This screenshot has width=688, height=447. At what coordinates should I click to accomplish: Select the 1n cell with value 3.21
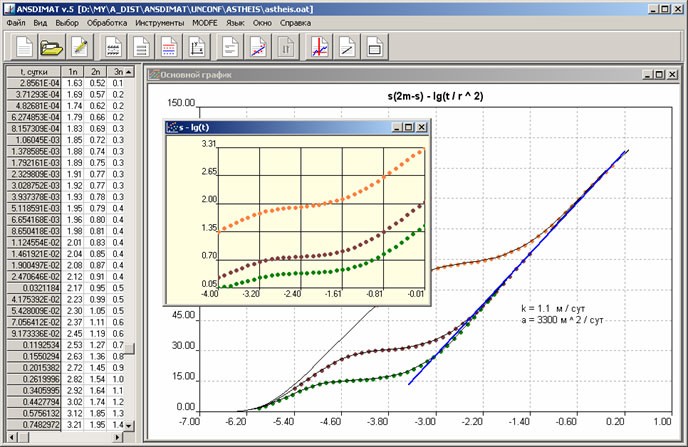pos(73,425)
